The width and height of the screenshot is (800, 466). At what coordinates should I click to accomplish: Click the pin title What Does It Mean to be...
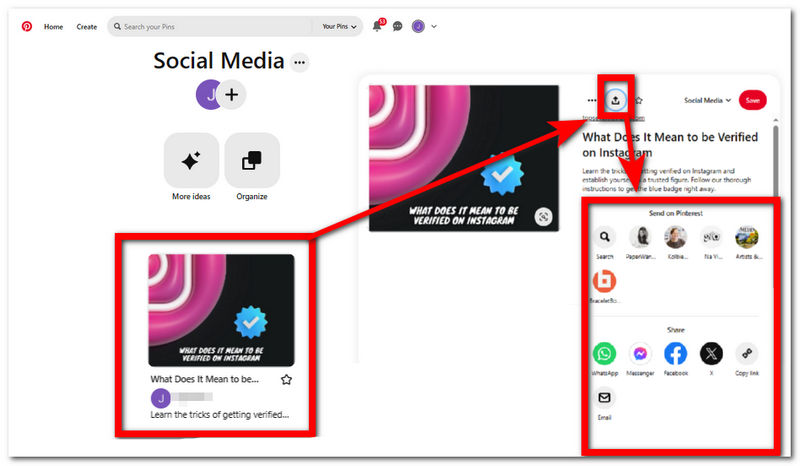tap(205, 379)
